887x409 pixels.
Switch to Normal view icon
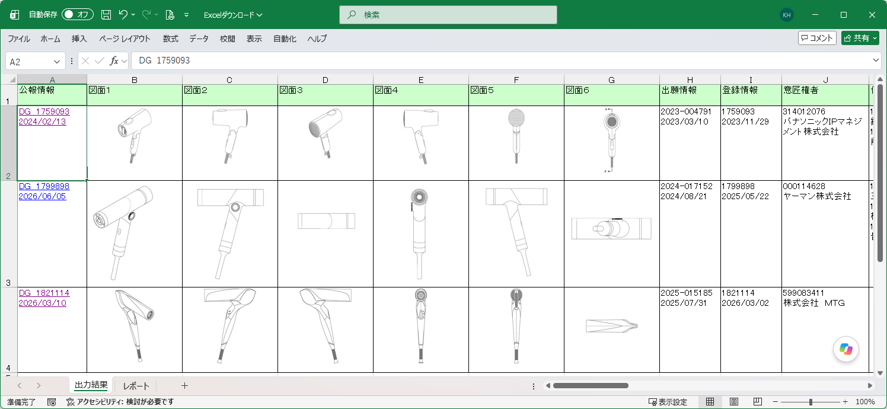tap(709, 402)
